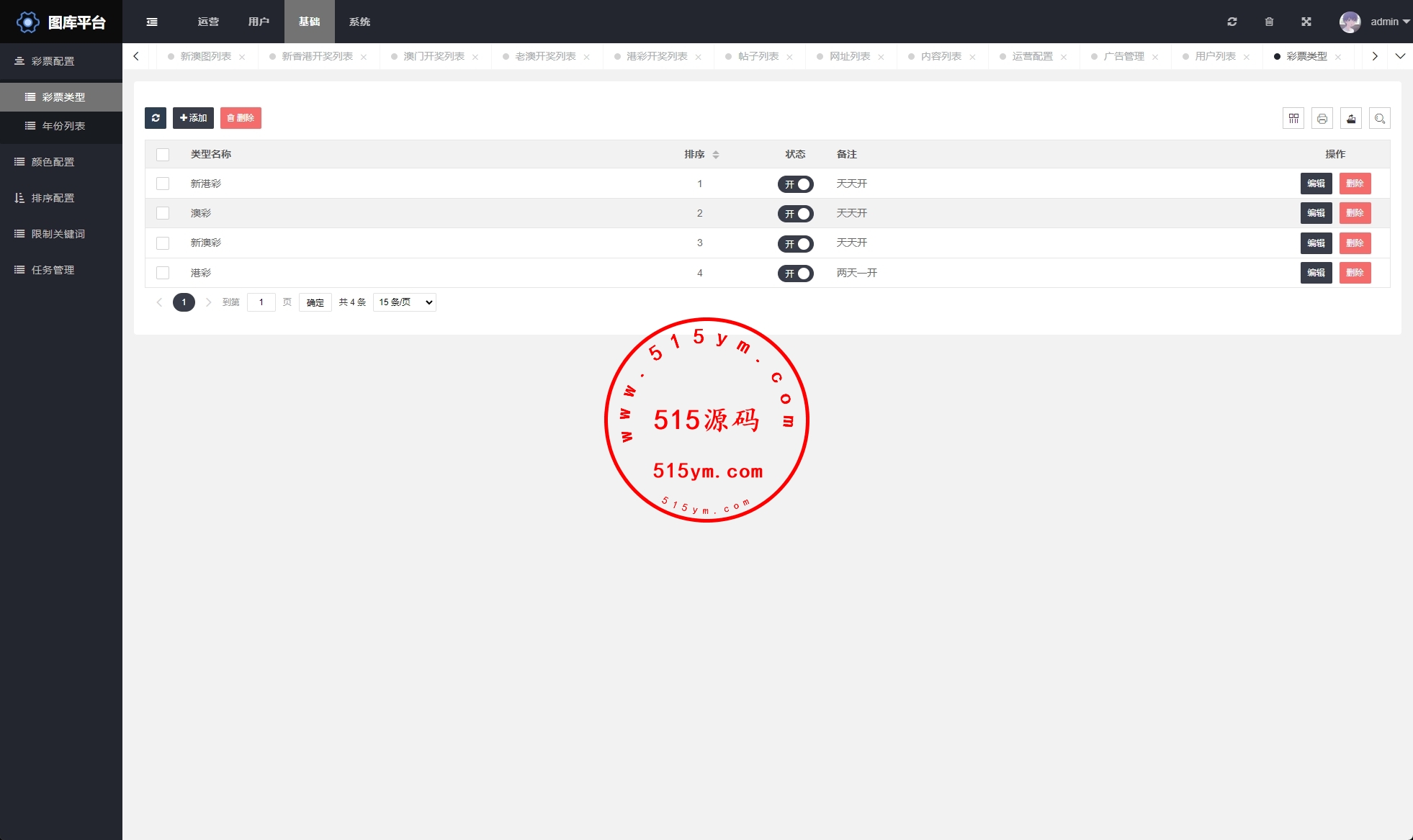
Task: Click 编辑 button for 港彩 row
Action: pyautogui.click(x=1316, y=273)
